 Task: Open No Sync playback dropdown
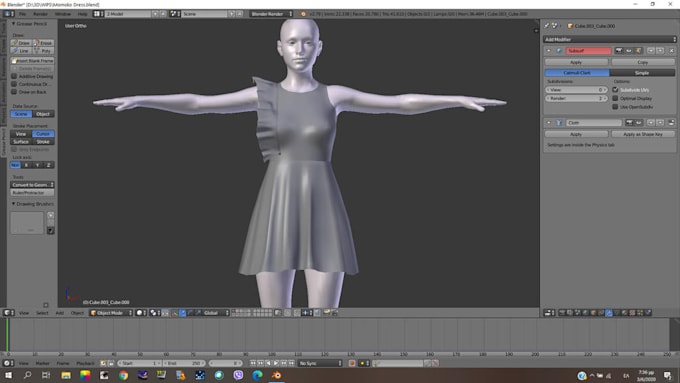pos(320,363)
